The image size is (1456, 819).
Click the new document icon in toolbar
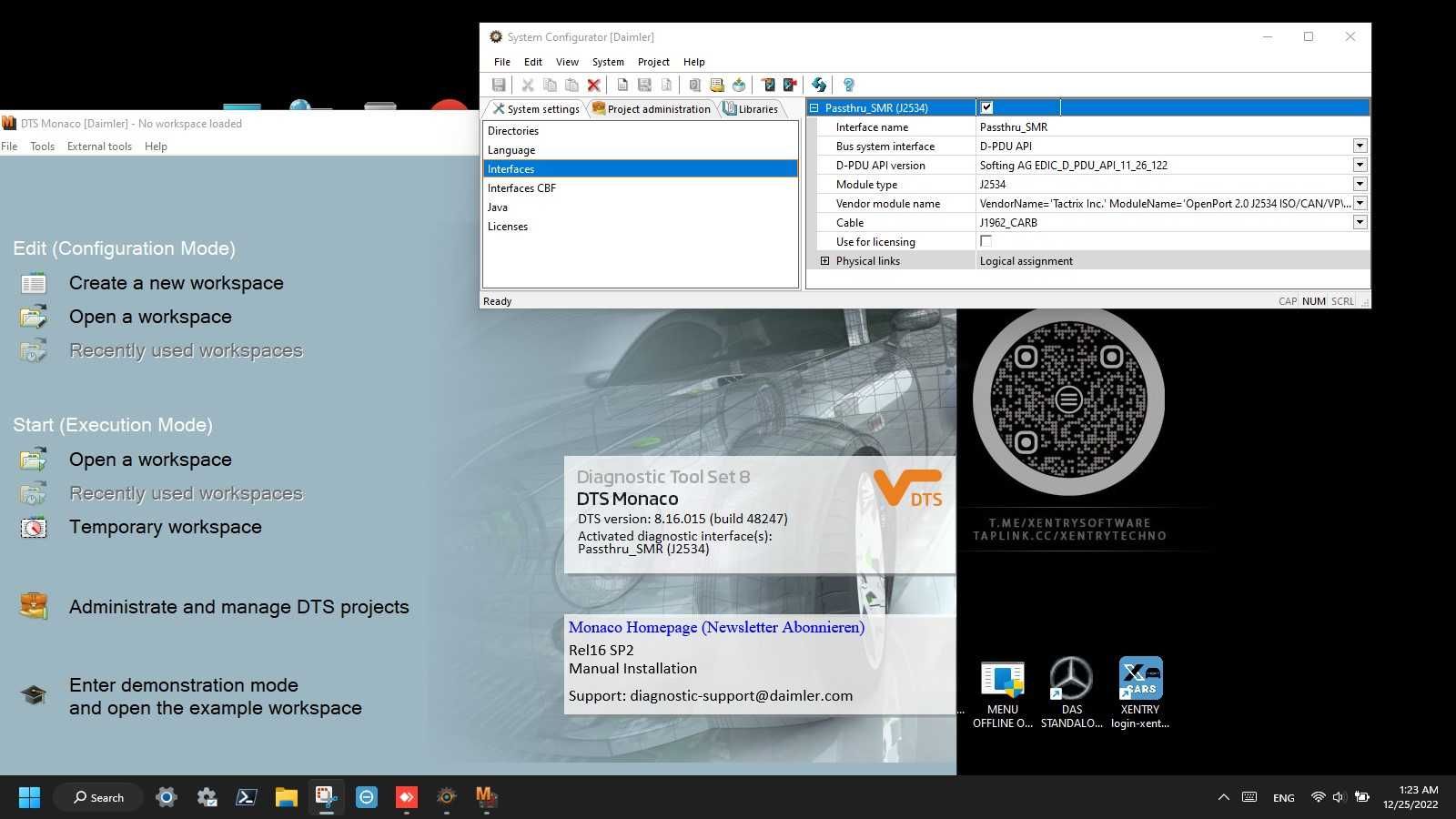tap(622, 85)
